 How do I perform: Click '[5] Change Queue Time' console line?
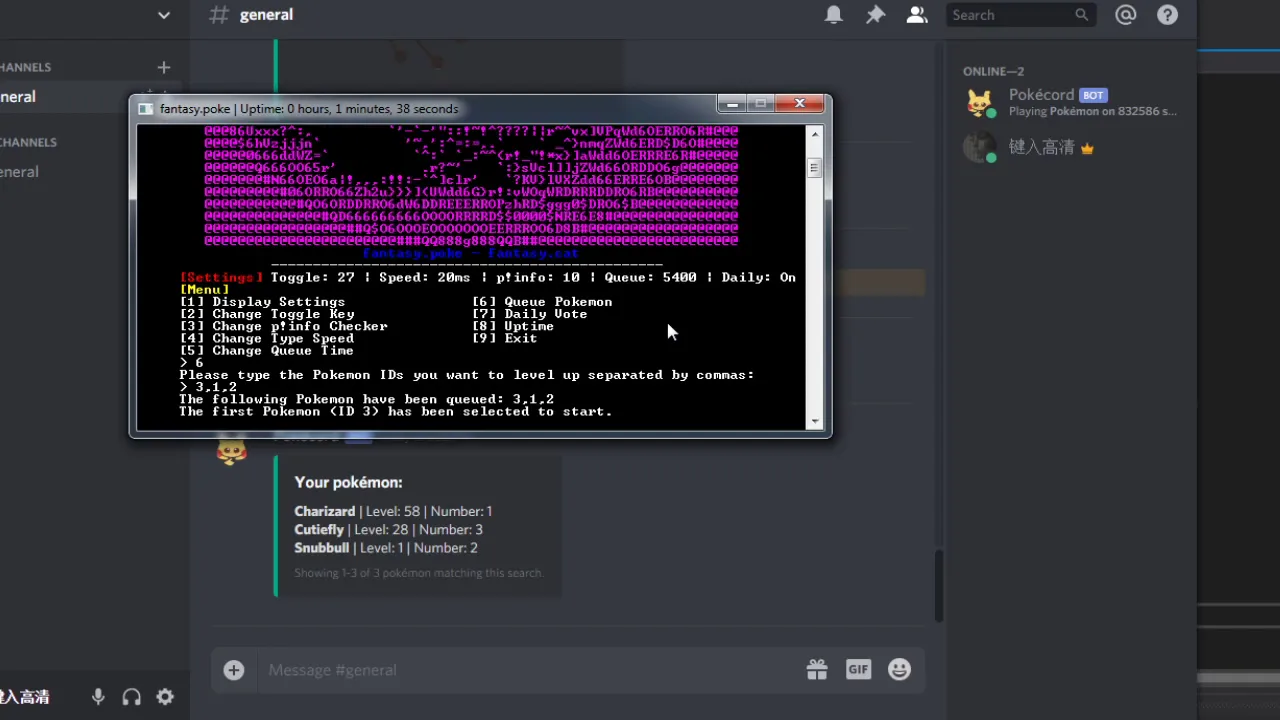(266, 351)
